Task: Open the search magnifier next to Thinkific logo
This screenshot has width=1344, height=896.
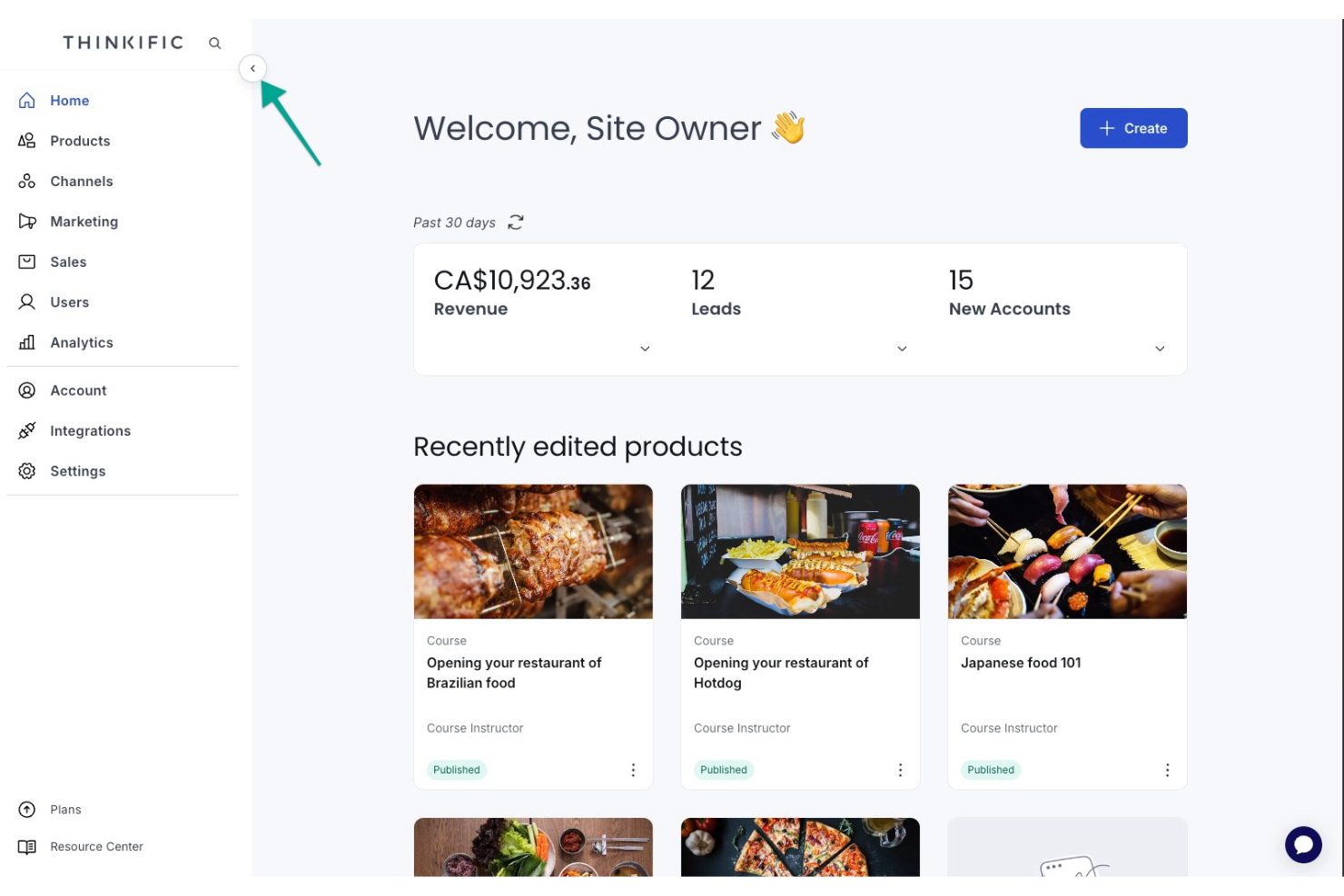Action: tap(215, 43)
